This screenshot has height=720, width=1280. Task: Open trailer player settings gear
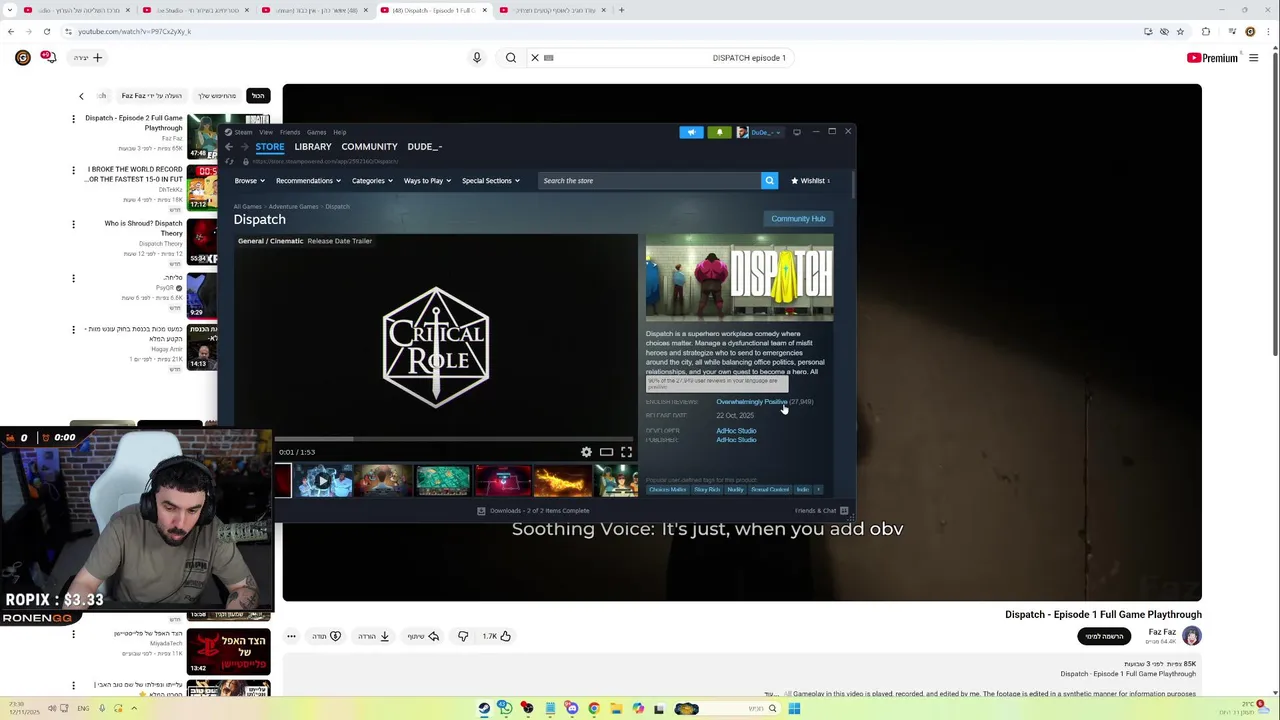point(586,452)
